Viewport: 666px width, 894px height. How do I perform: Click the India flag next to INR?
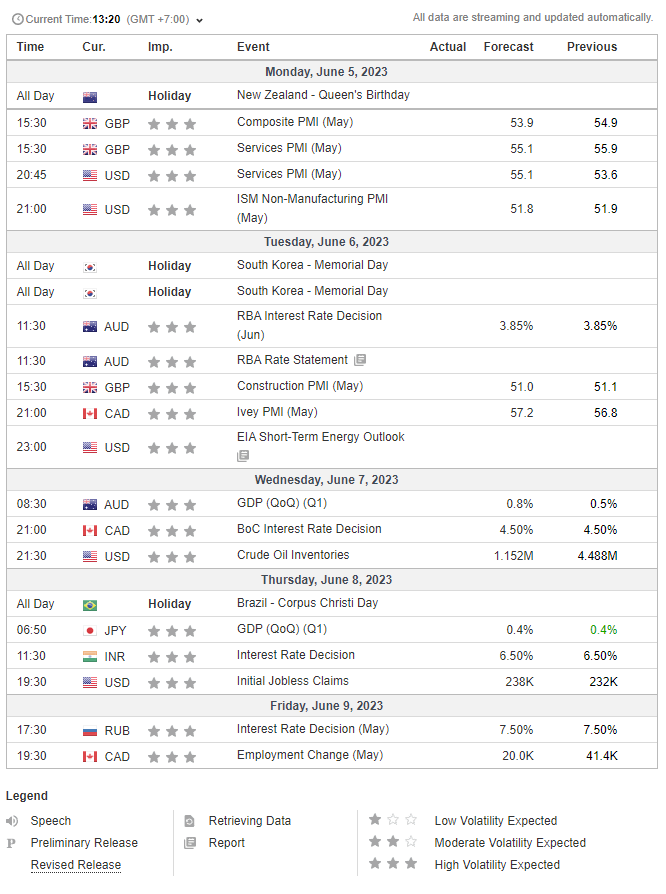[x=90, y=657]
